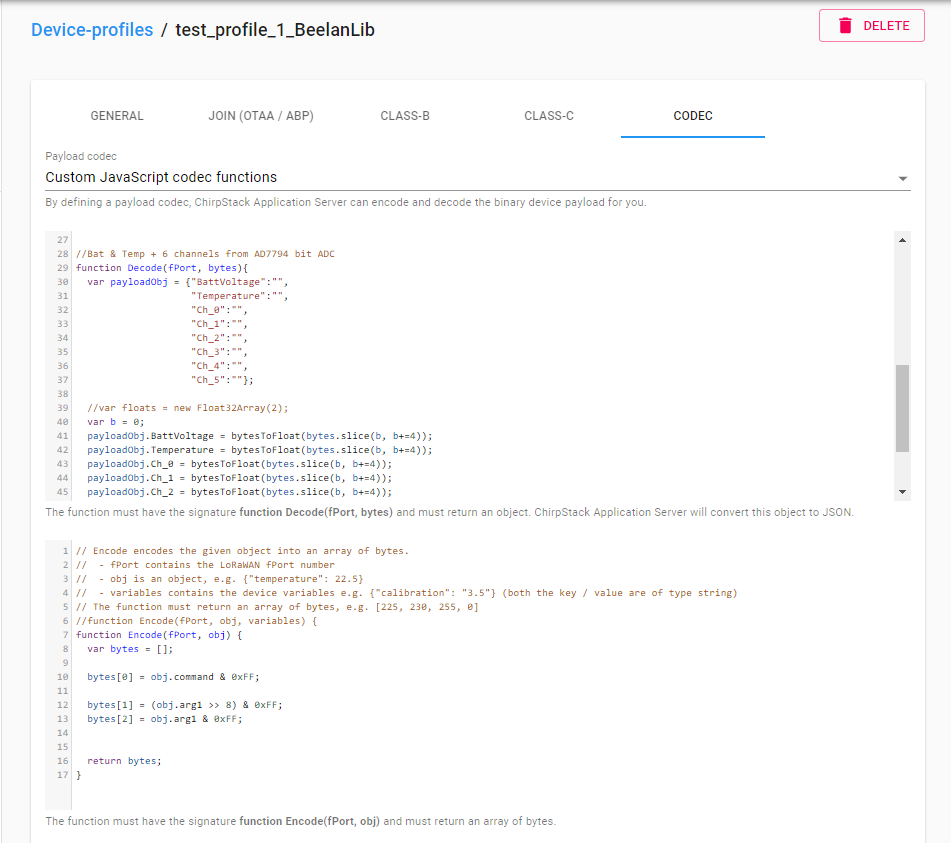Click the '"Ch_3":"",' line

pos(219,352)
